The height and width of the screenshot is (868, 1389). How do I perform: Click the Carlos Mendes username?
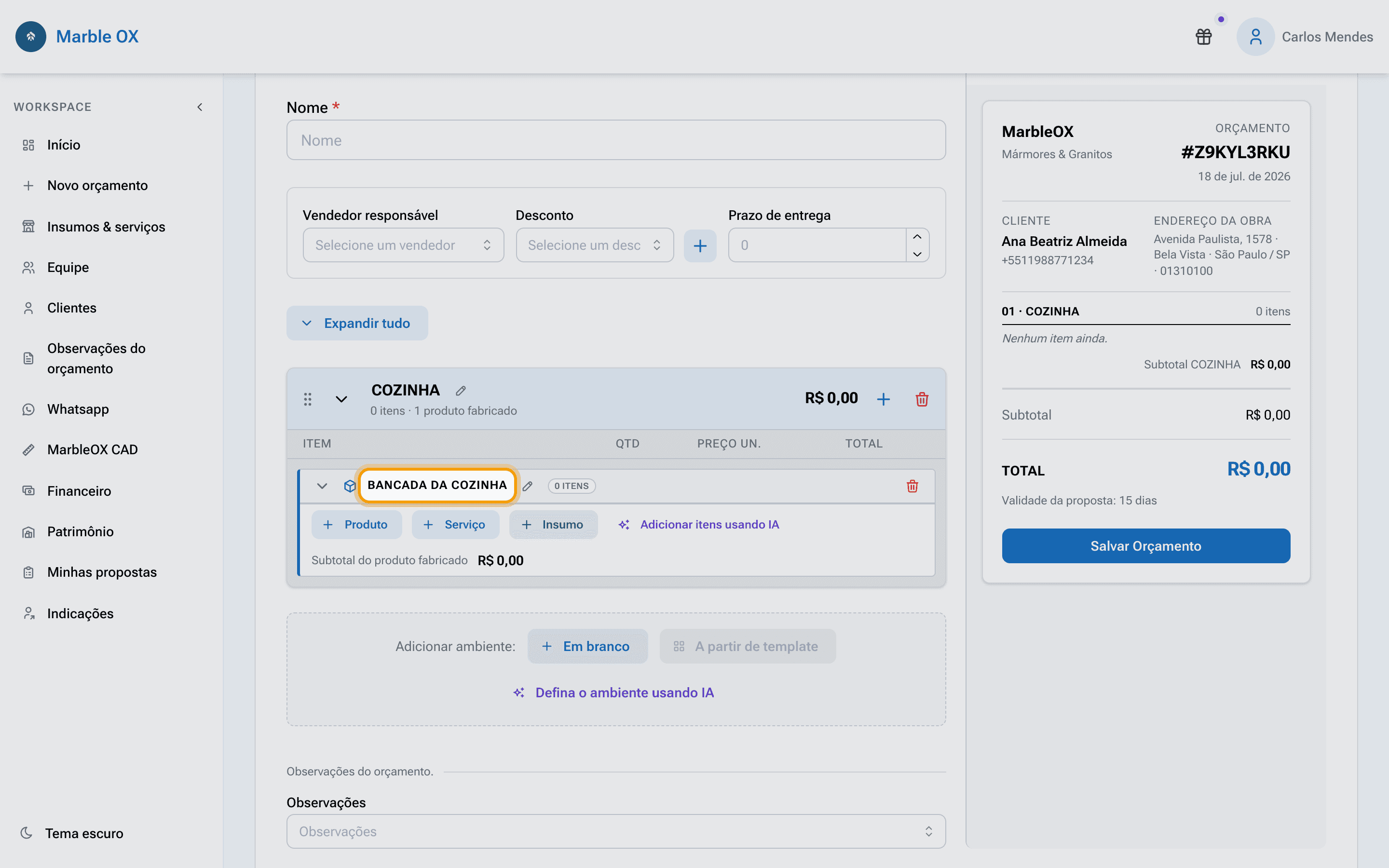click(1327, 37)
